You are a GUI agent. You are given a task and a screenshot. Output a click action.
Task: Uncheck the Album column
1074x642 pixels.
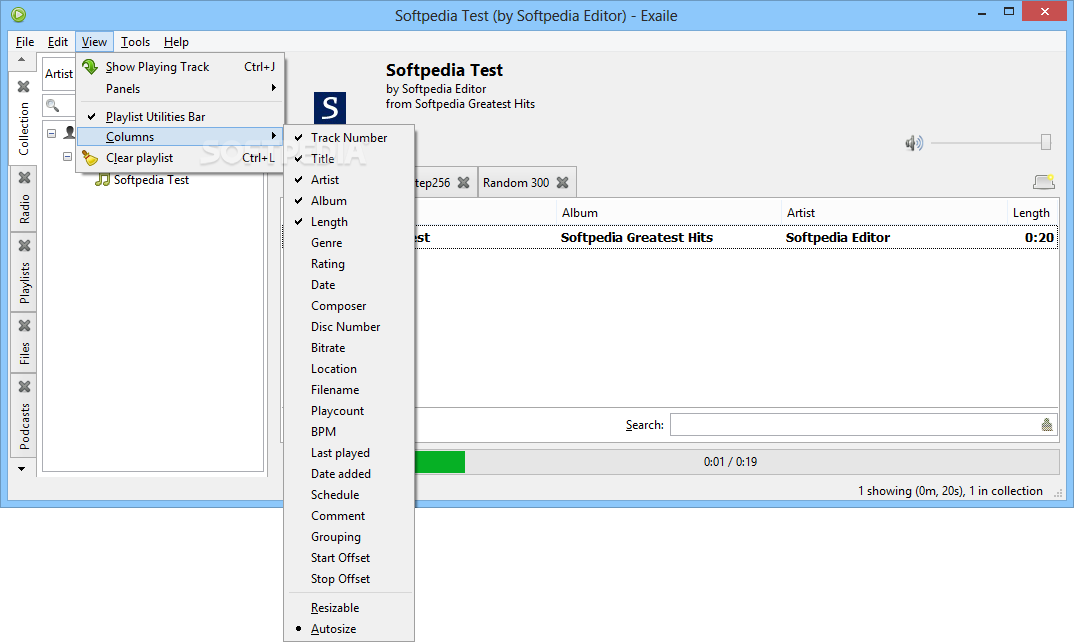point(349,201)
